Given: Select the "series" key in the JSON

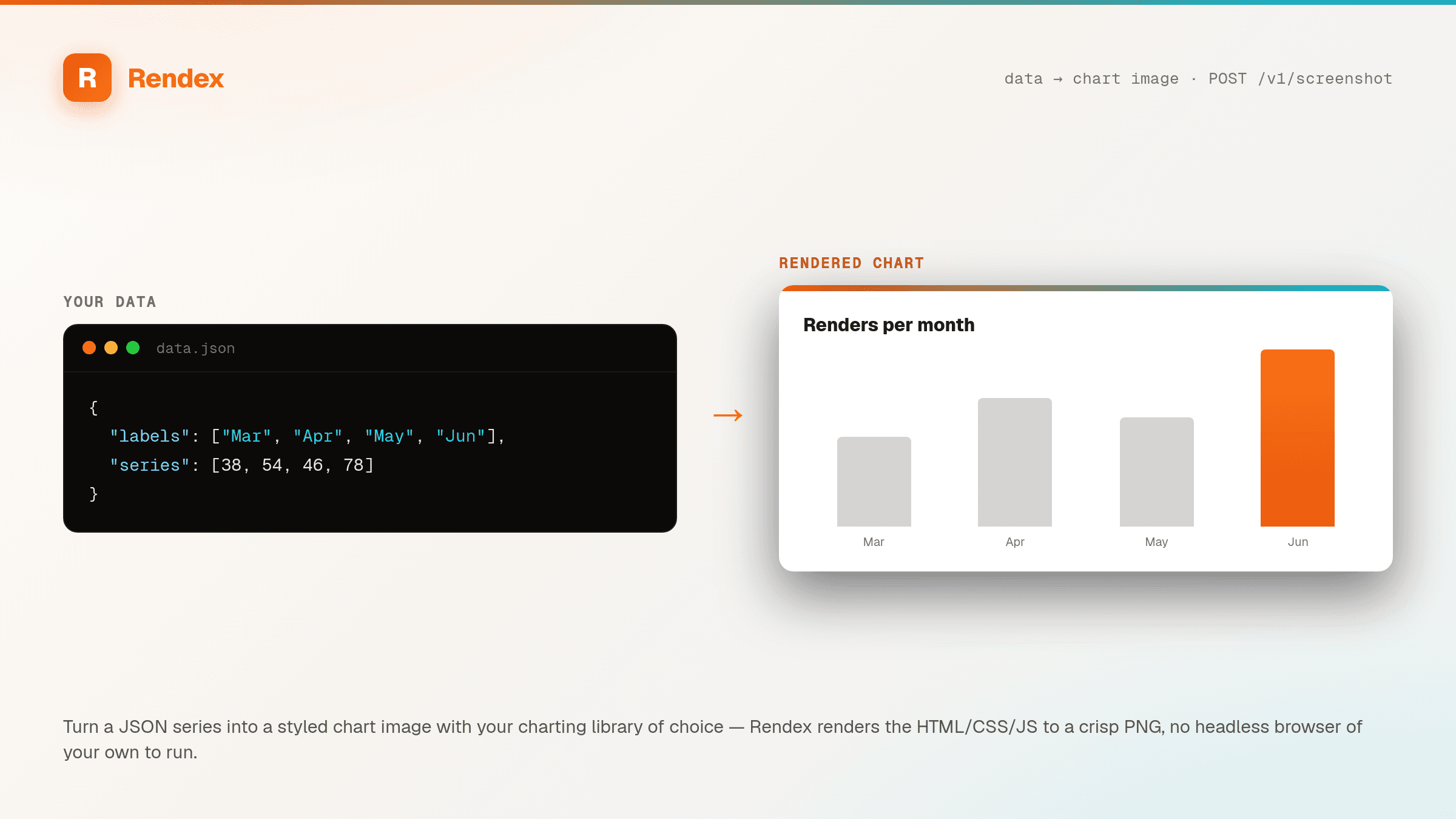Looking at the screenshot, I should (x=150, y=465).
